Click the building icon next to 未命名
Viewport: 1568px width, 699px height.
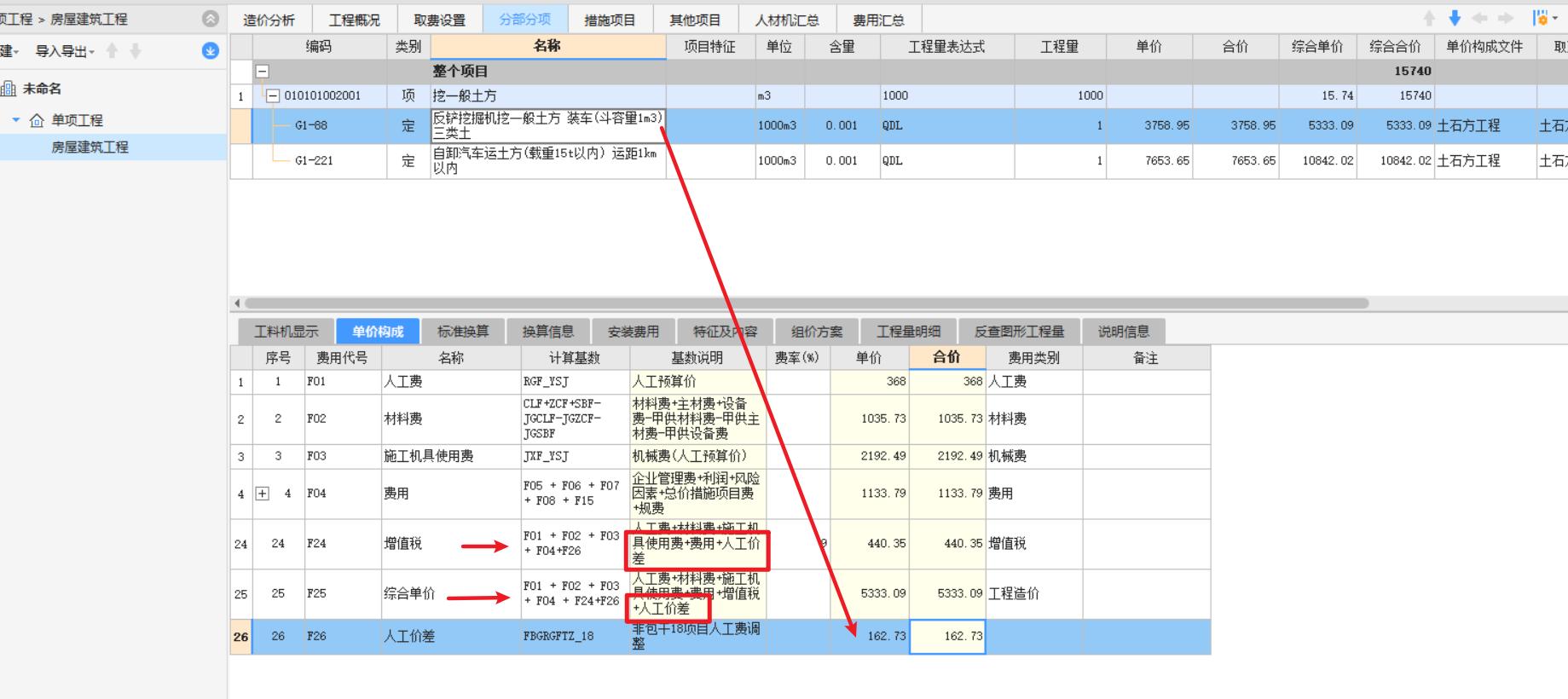tap(9, 88)
